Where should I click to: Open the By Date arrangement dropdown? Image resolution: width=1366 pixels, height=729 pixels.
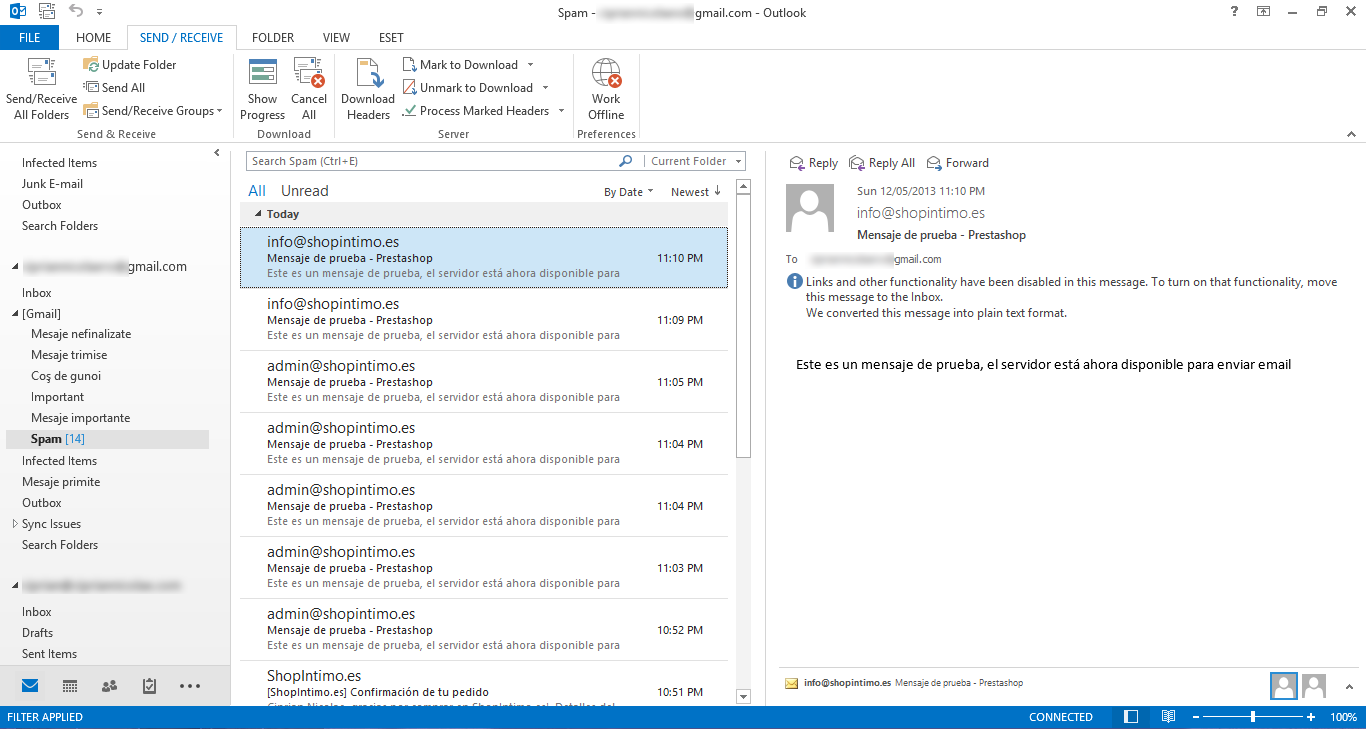(628, 192)
